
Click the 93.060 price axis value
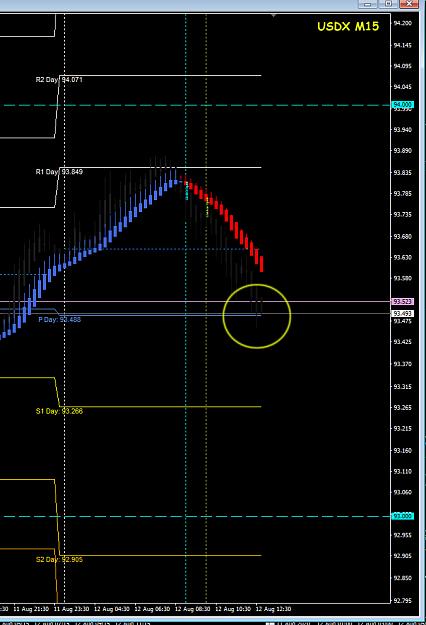point(402,492)
